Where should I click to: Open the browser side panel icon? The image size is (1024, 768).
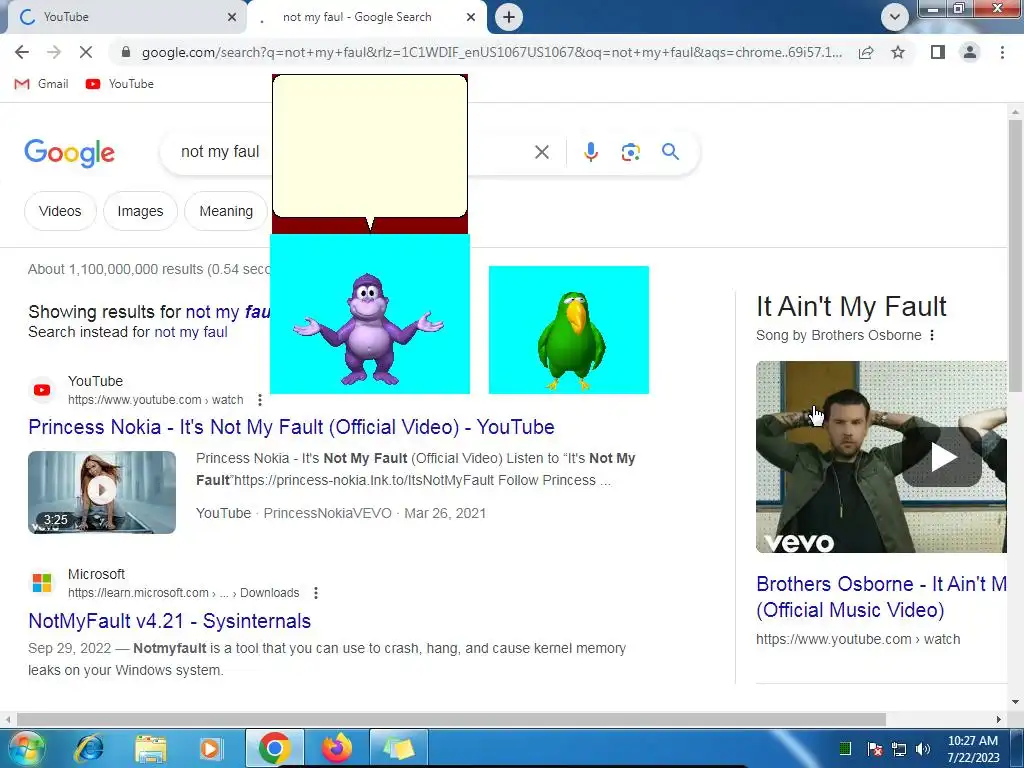[938, 52]
